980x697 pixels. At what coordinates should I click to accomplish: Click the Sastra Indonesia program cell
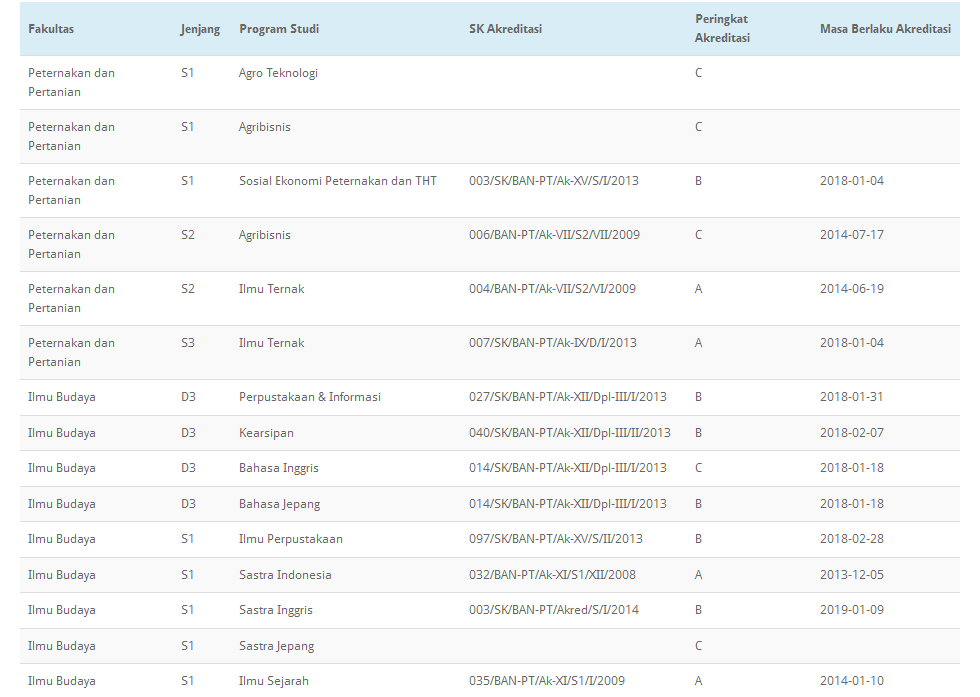pyautogui.click(x=285, y=575)
